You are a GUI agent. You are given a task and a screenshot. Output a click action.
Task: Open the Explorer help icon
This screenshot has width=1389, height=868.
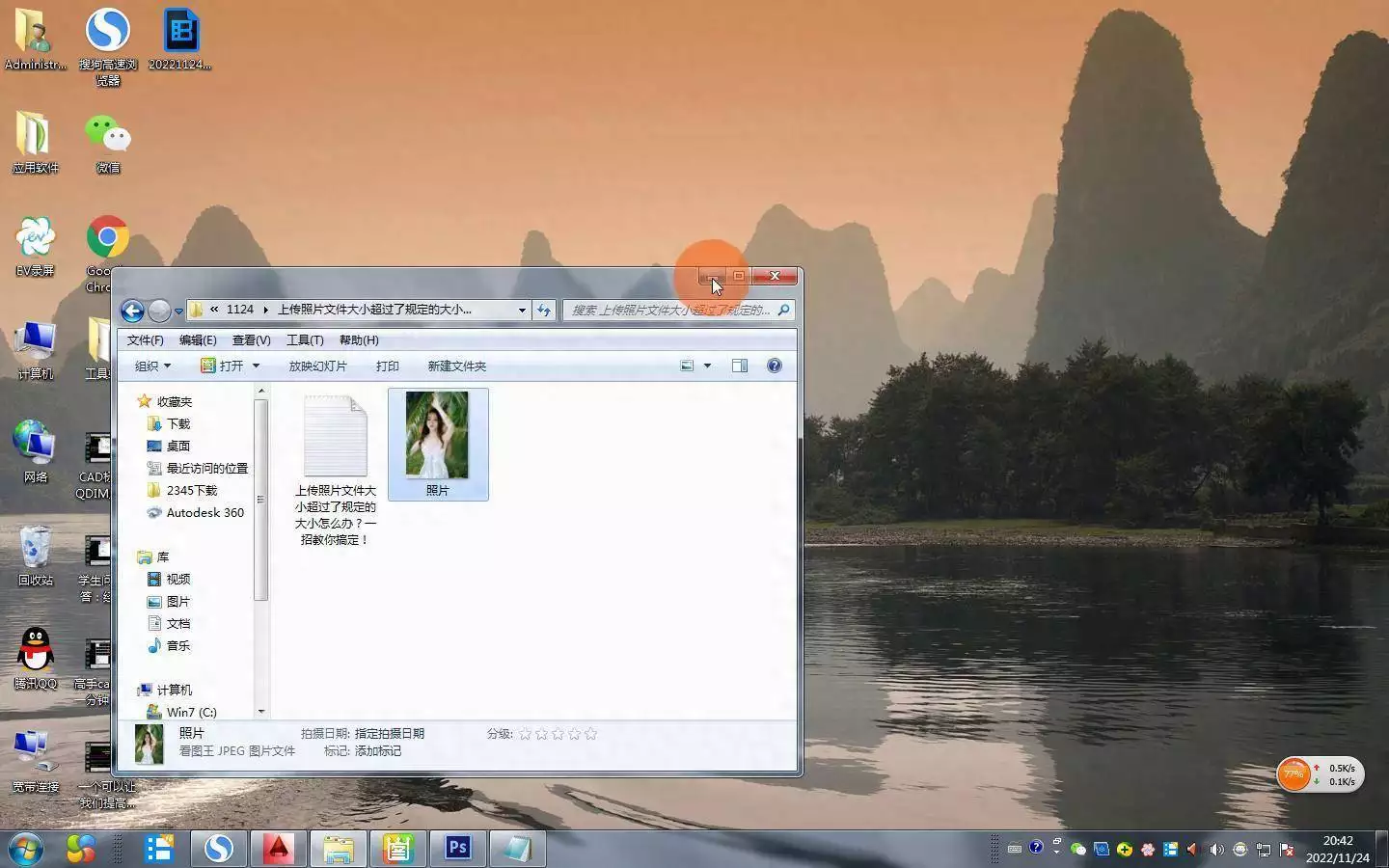click(x=774, y=366)
